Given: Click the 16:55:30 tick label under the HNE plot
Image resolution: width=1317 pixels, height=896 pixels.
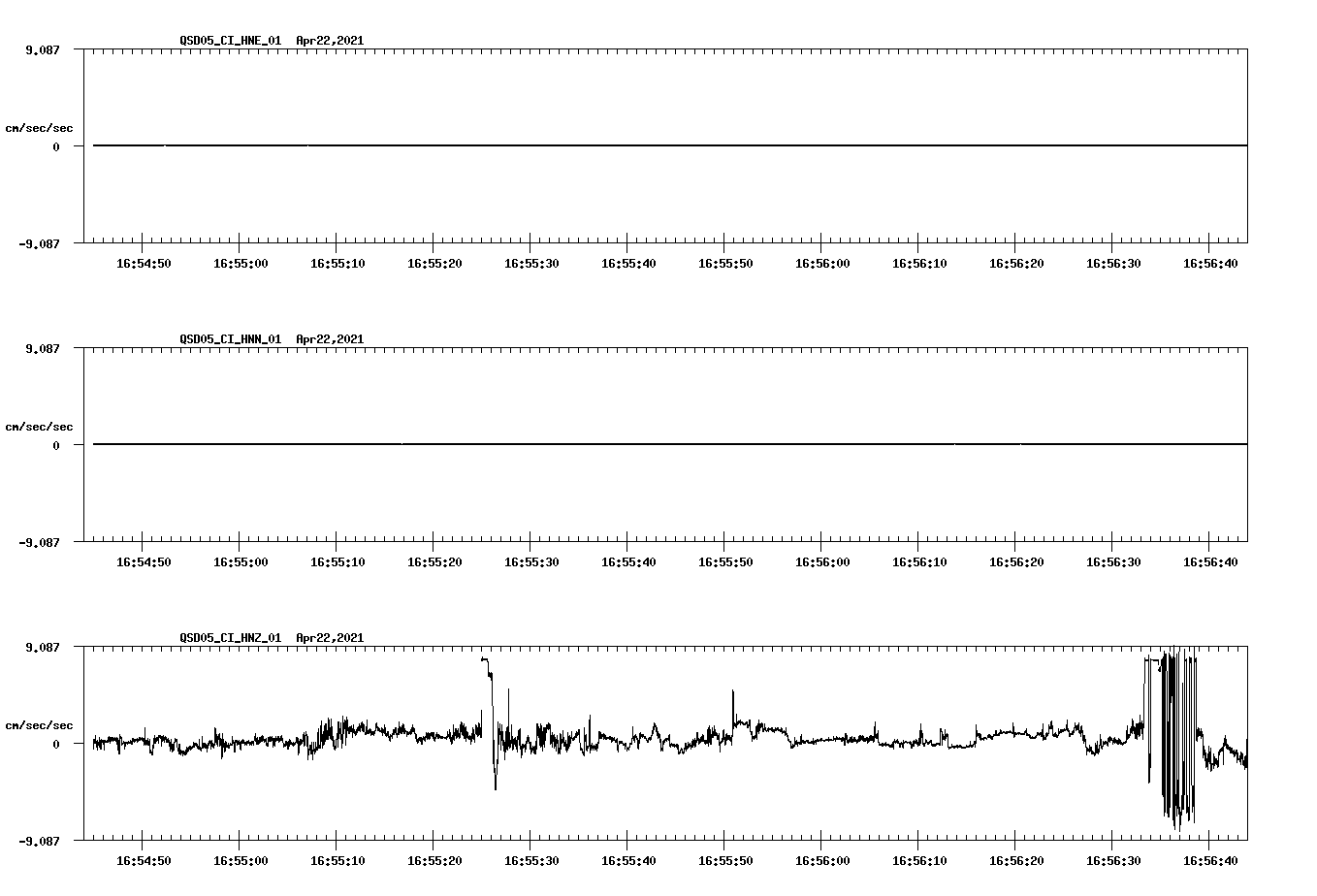Looking at the screenshot, I should pos(531,262).
